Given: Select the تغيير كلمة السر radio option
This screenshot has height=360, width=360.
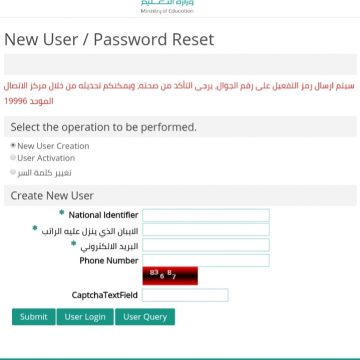Looking at the screenshot, I should [13, 172].
